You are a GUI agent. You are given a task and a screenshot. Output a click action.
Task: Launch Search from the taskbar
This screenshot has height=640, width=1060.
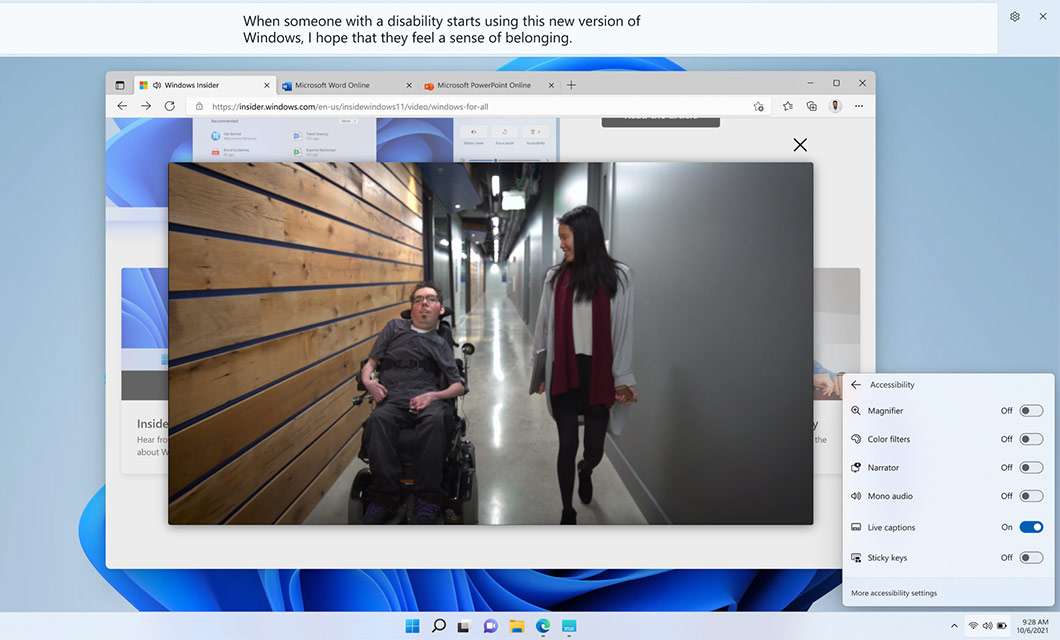pos(438,625)
